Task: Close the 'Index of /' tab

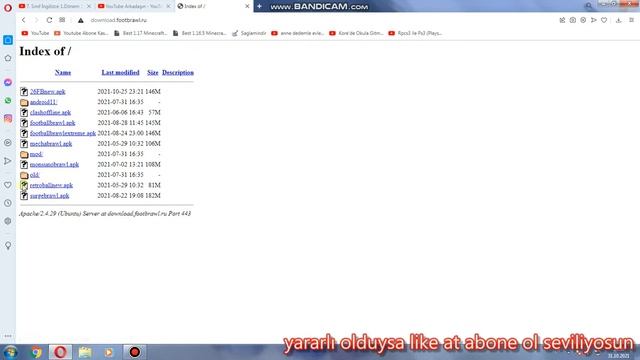Action: [247, 6]
